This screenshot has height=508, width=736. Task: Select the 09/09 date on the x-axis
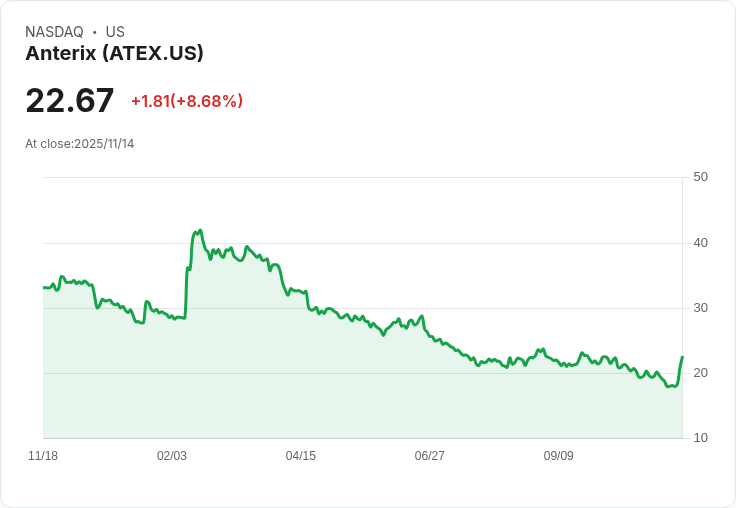(x=559, y=456)
